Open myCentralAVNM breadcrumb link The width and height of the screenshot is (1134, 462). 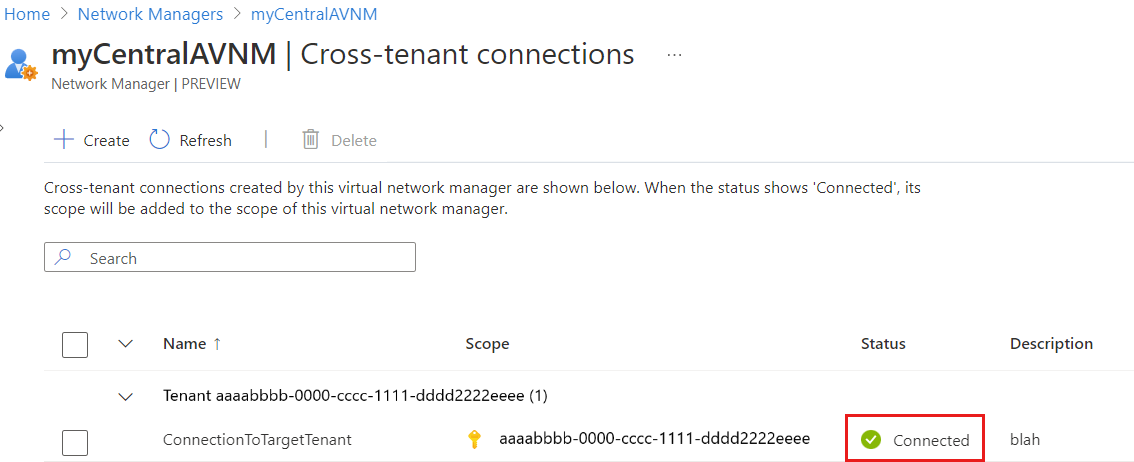(x=313, y=15)
